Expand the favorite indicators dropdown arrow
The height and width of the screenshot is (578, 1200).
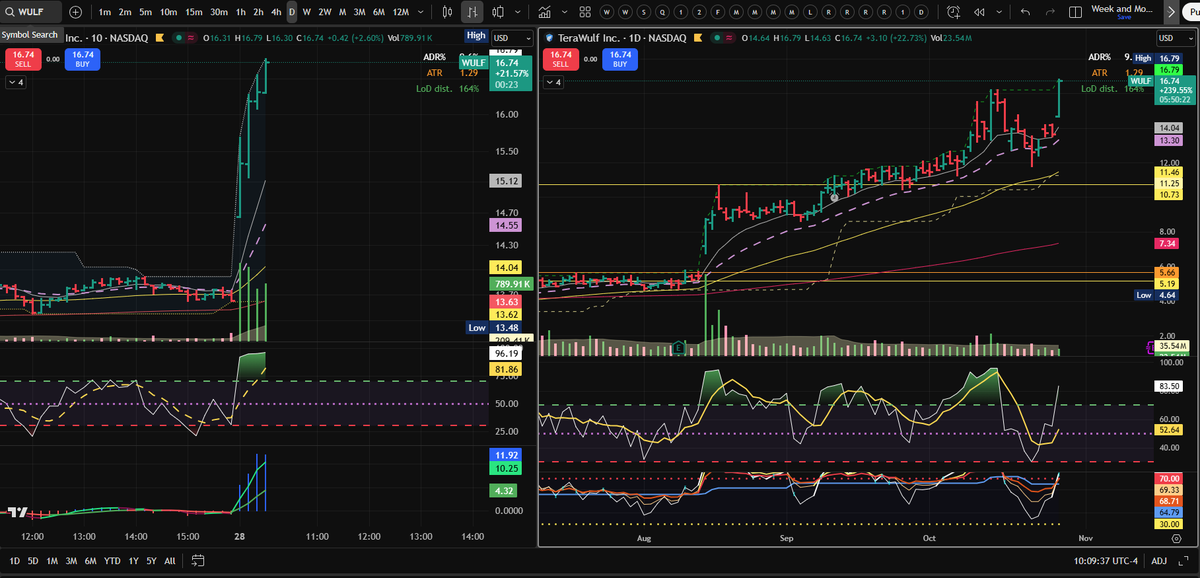(564, 12)
